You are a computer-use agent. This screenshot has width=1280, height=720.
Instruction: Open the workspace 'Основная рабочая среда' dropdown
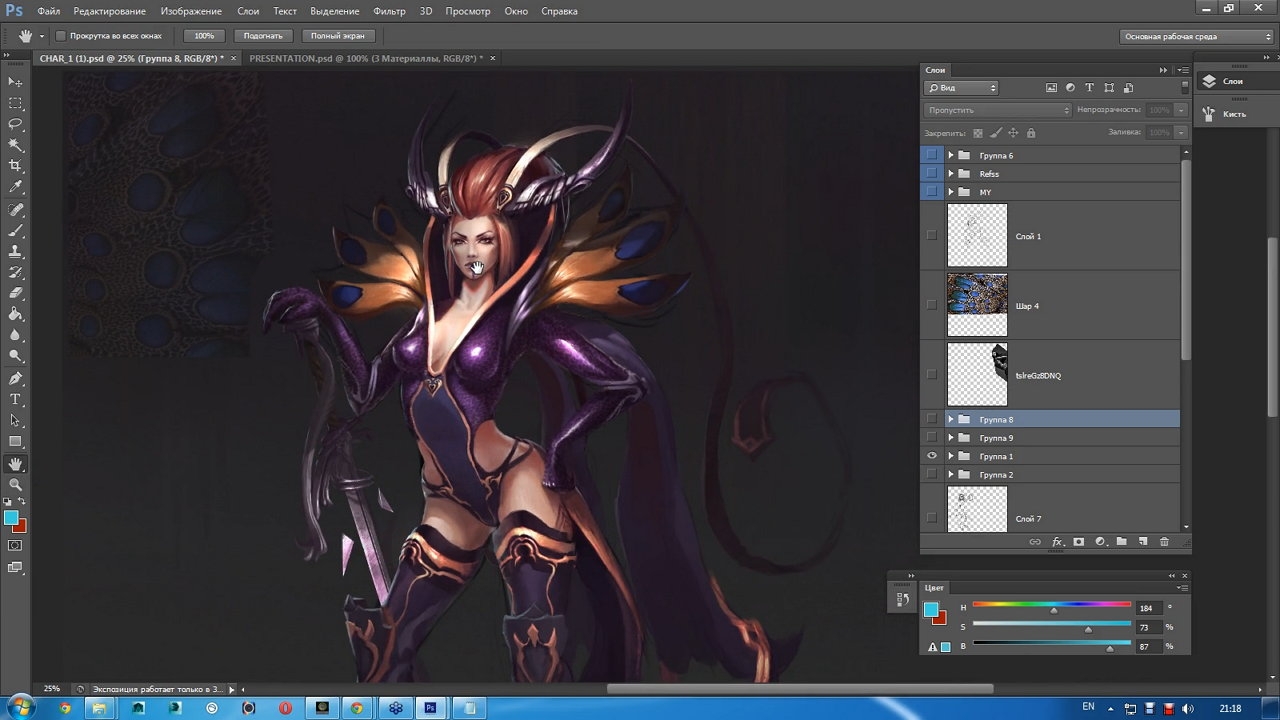tap(1197, 36)
